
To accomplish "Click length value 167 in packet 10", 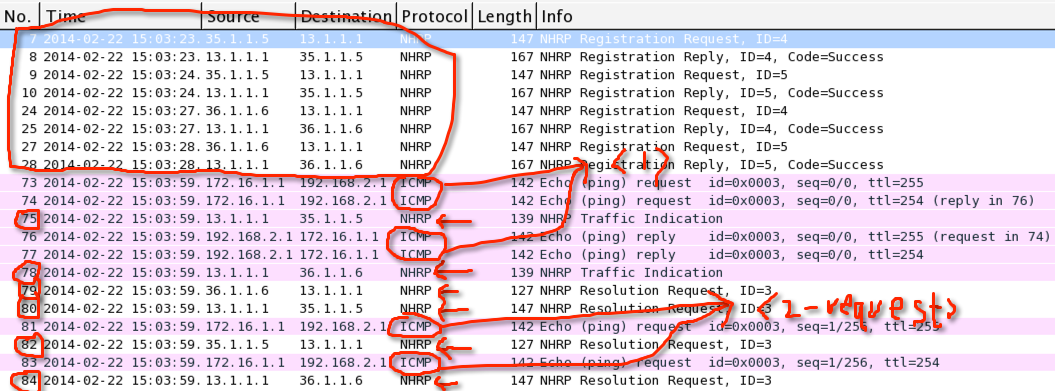I will coord(523,93).
